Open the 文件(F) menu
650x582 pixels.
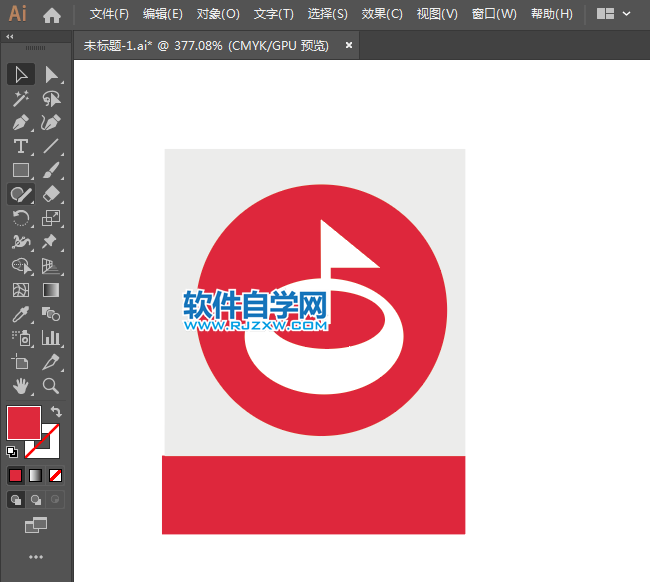click(x=109, y=14)
